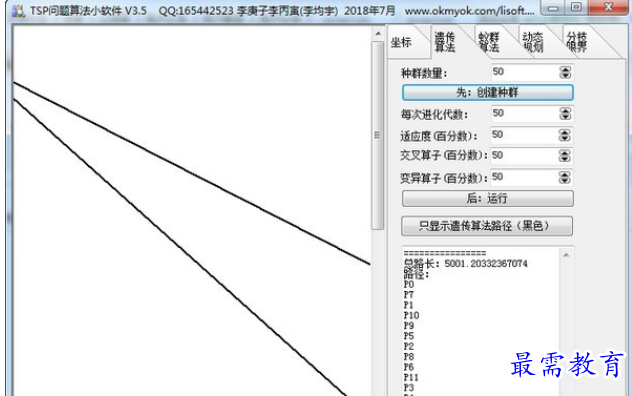Screen dimensions: 632x396
Task: Select the 总路长 result line
Action: 466,264
